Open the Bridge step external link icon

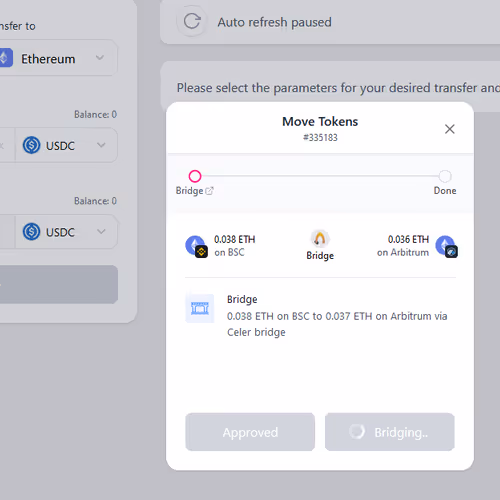pos(209,191)
